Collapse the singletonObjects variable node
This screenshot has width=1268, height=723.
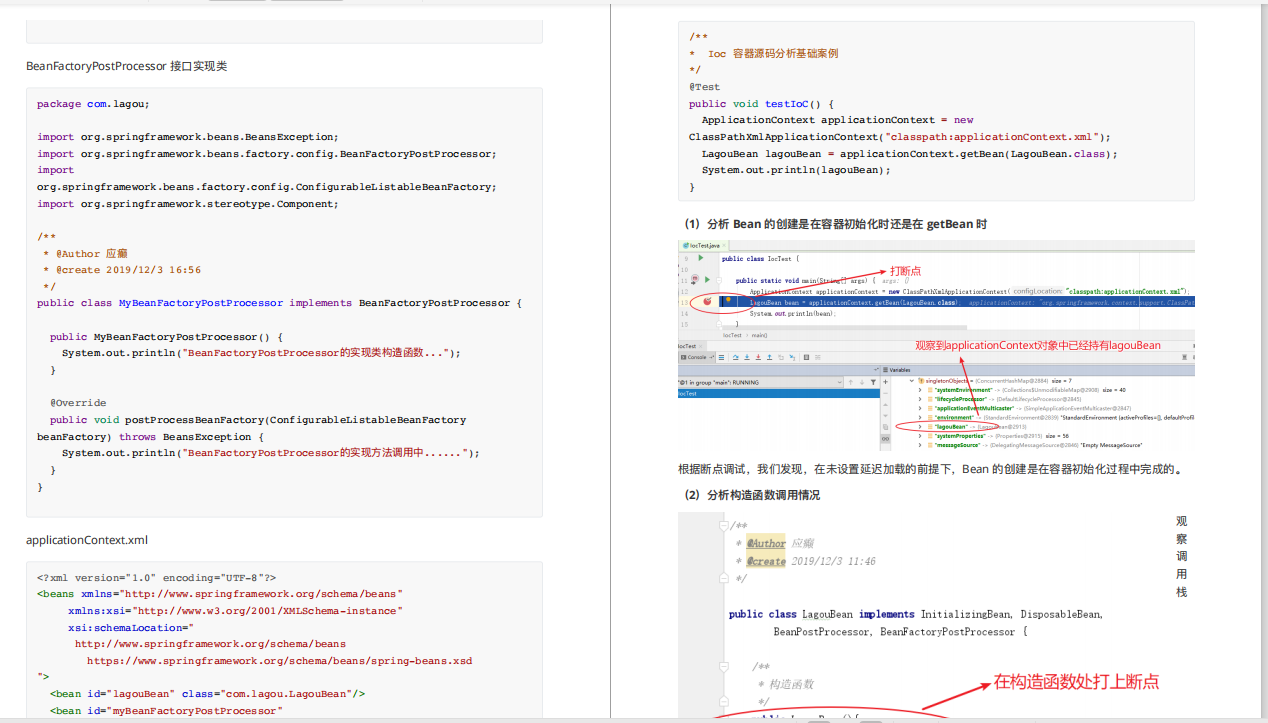[x=912, y=381]
